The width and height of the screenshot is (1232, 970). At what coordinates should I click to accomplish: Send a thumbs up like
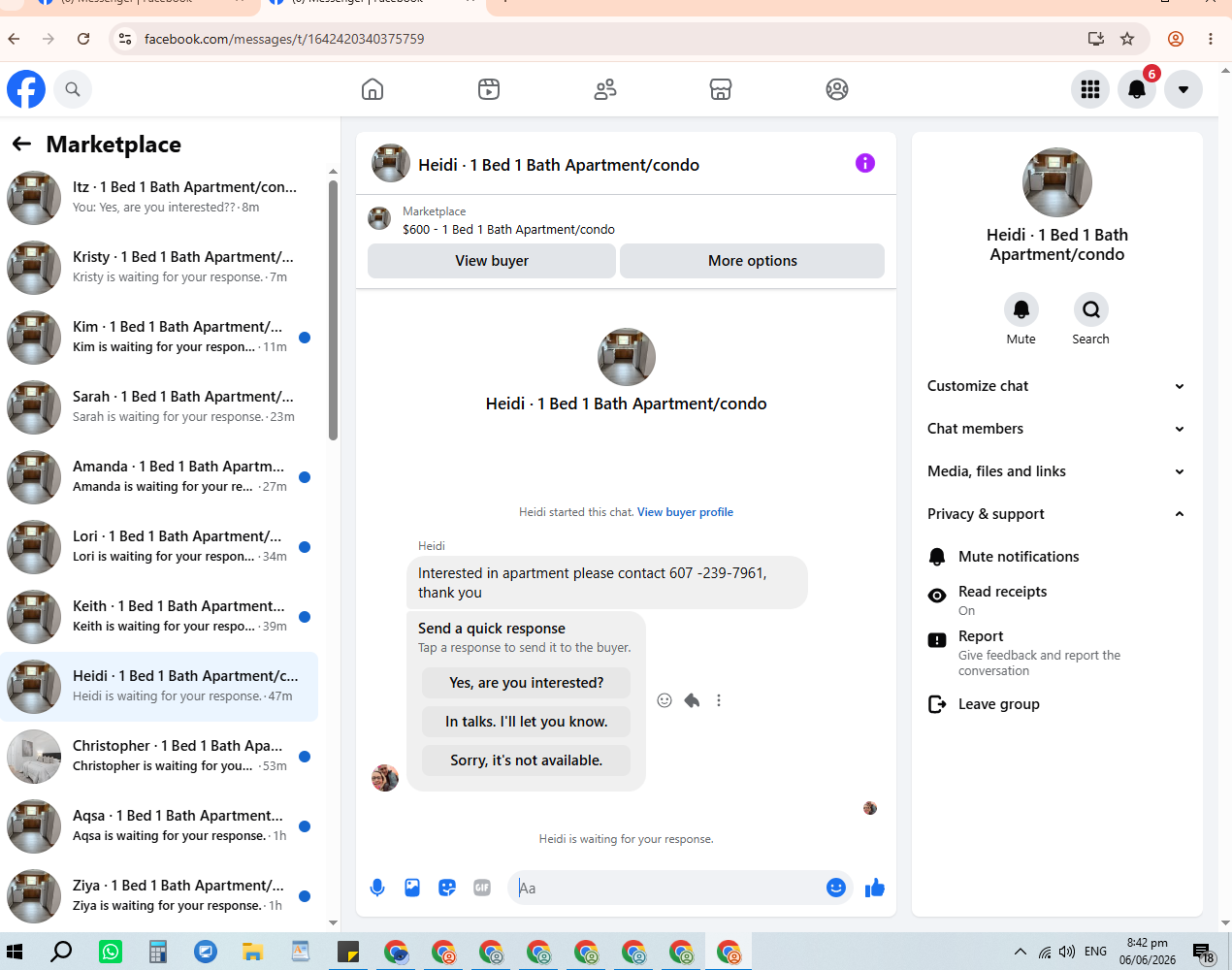[x=875, y=888]
